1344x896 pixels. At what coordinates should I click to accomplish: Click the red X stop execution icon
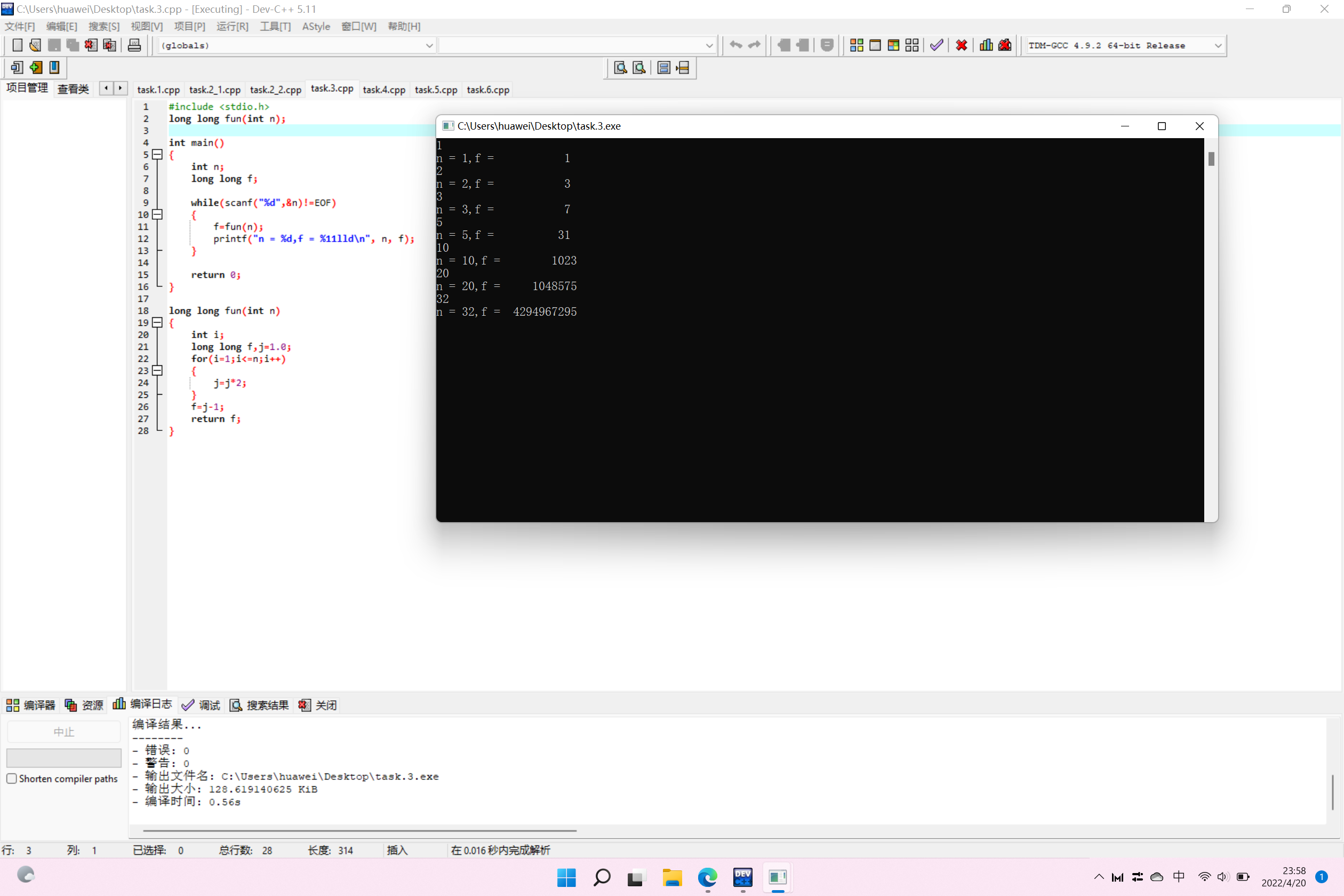tap(961, 45)
